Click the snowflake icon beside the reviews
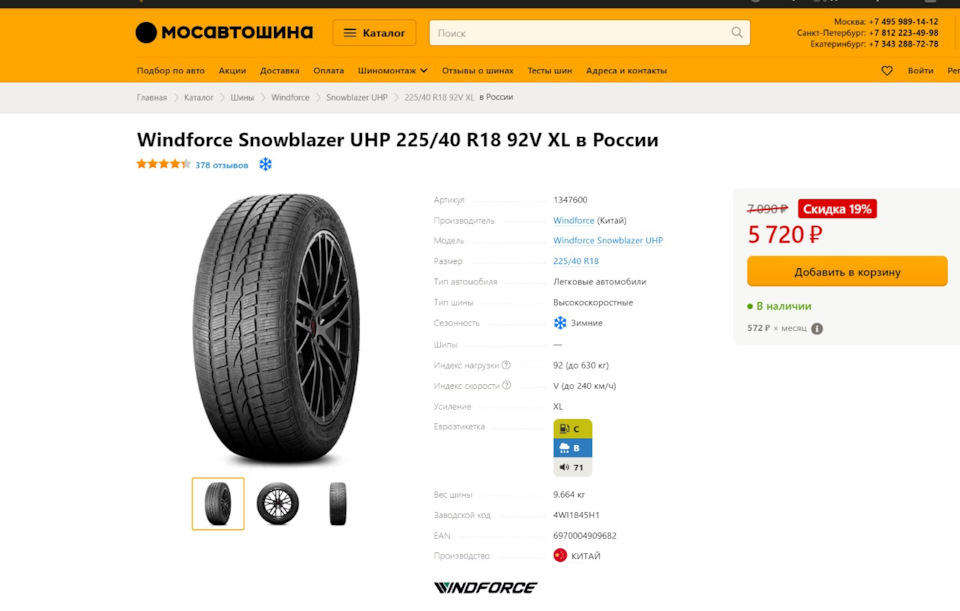The height and width of the screenshot is (611, 960). tap(264, 163)
